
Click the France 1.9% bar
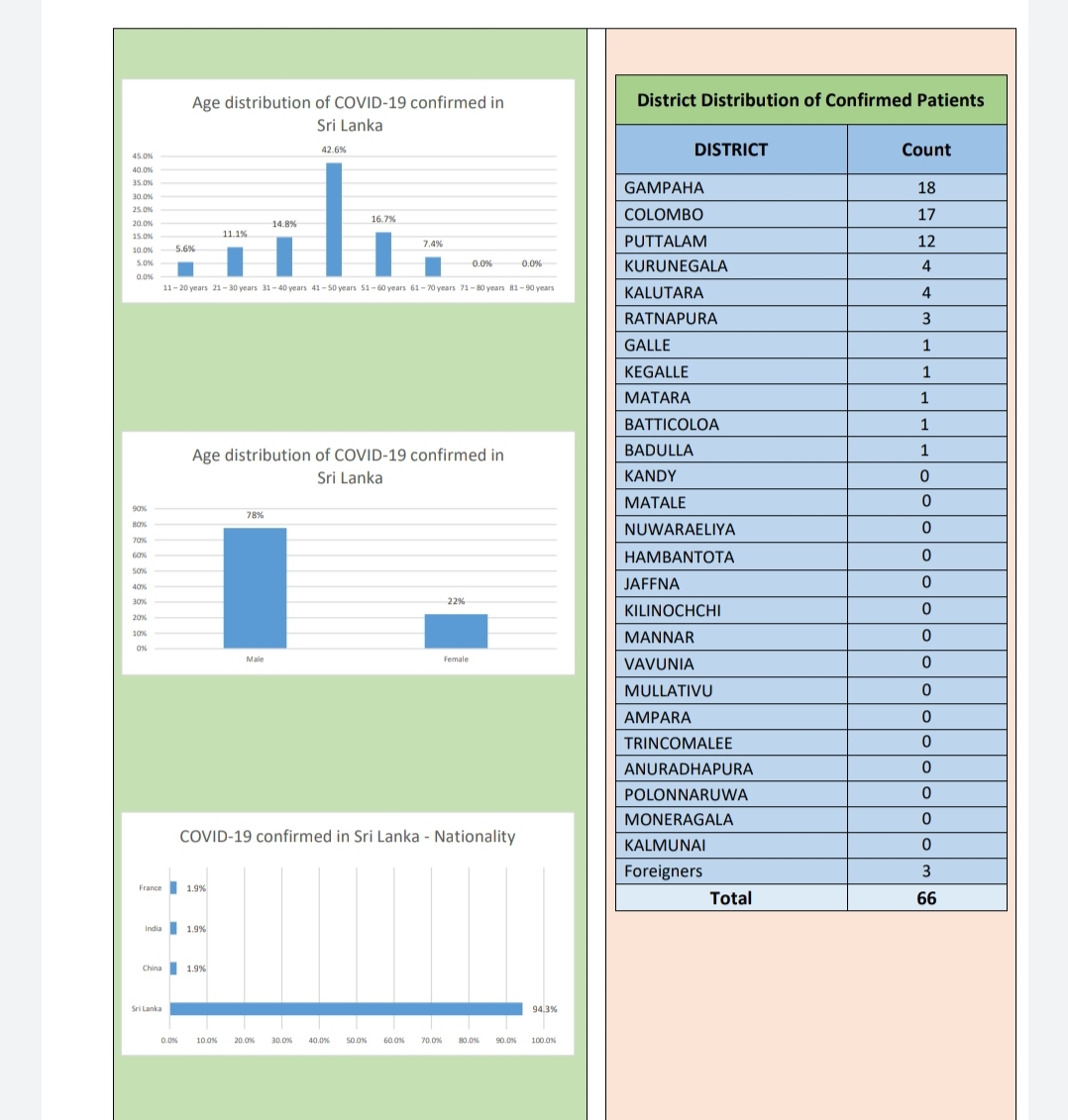click(x=173, y=888)
